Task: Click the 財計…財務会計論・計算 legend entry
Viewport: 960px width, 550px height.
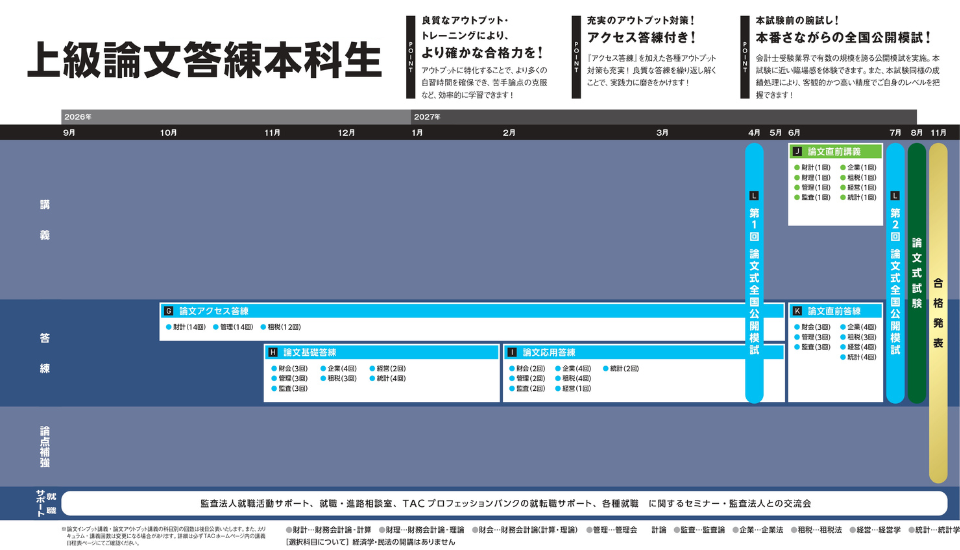Action: pyautogui.click(x=329, y=530)
